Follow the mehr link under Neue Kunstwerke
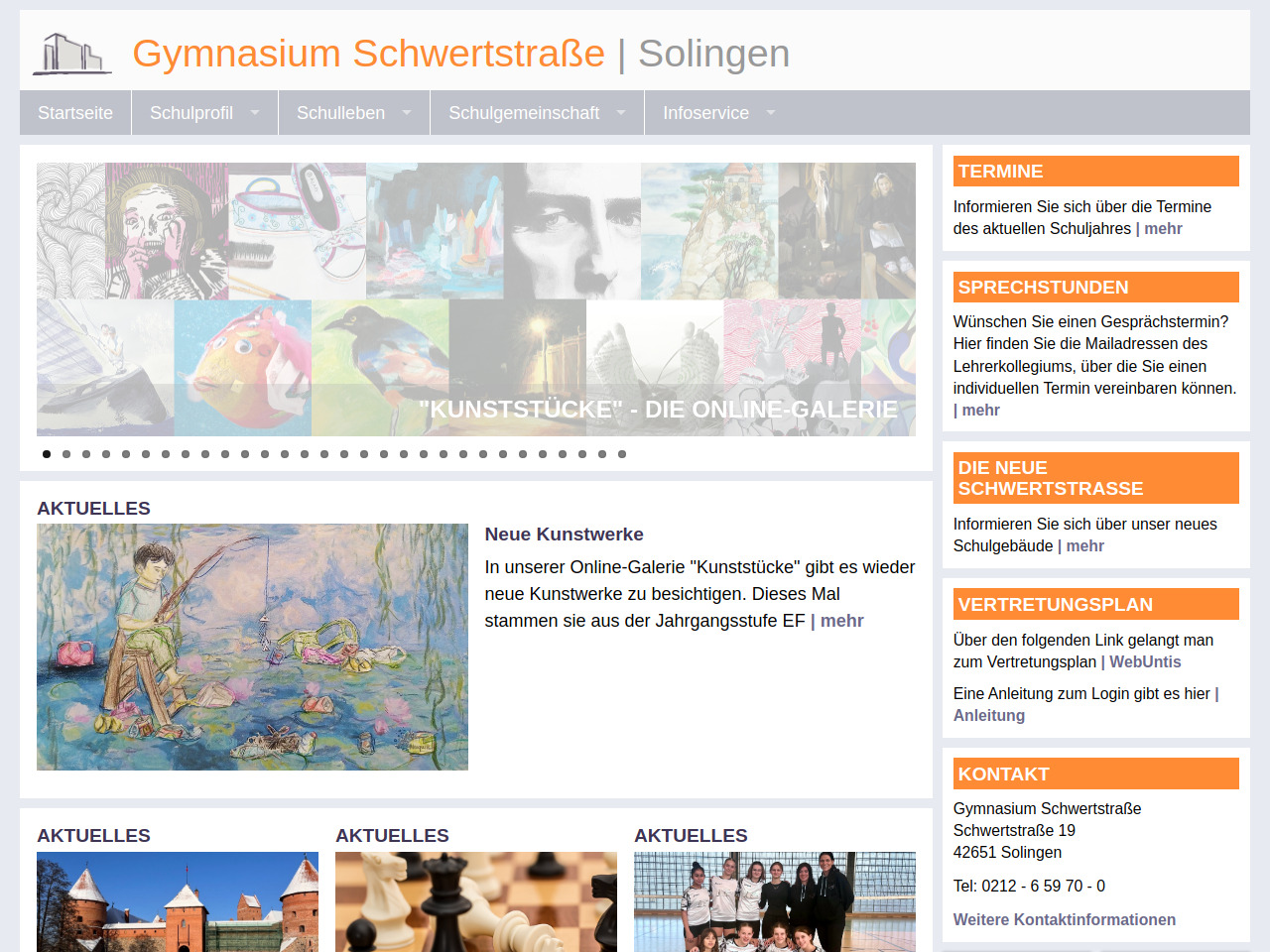Image resolution: width=1270 pixels, height=952 pixels. click(x=841, y=621)
